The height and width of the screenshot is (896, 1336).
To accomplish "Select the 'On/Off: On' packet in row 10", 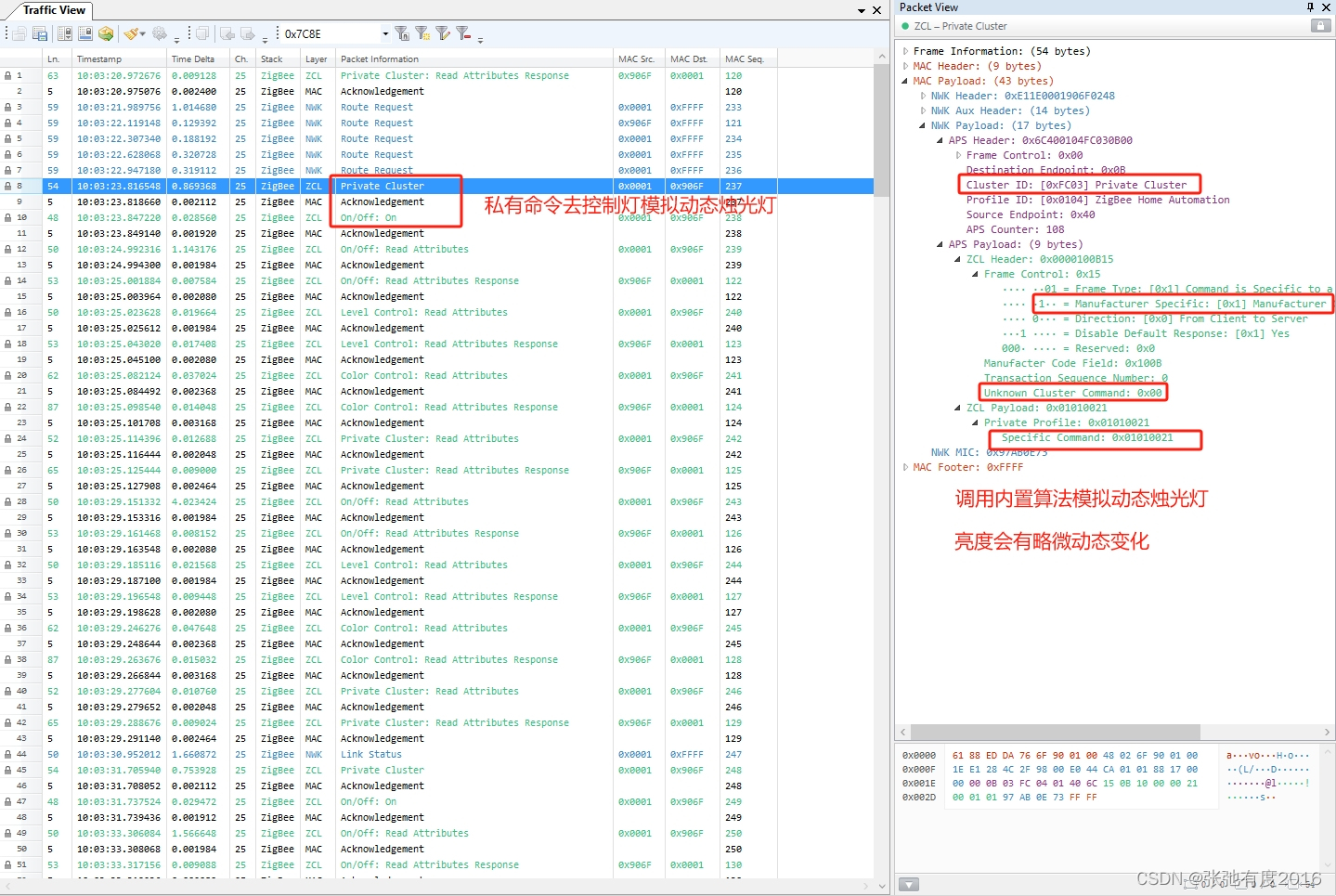I will (436, 217).
